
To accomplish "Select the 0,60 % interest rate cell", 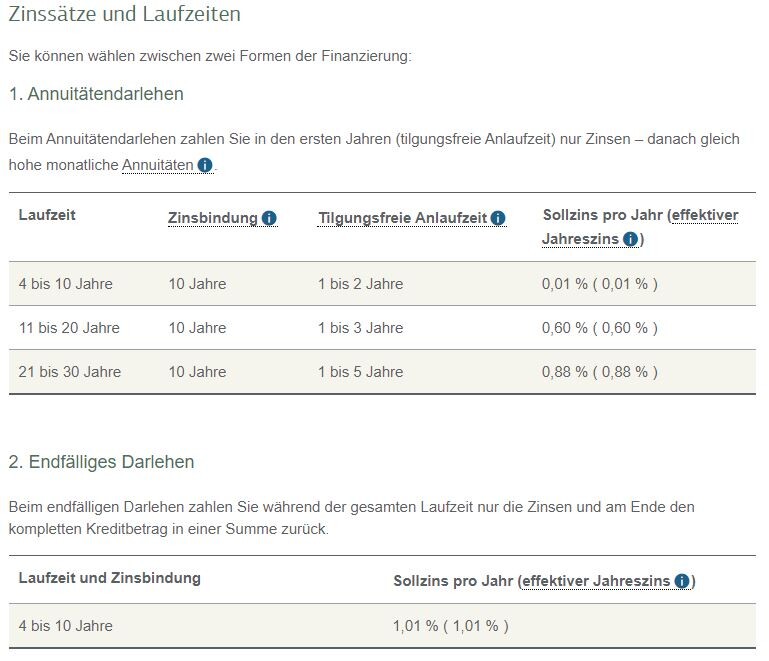I will click(599, 328).
